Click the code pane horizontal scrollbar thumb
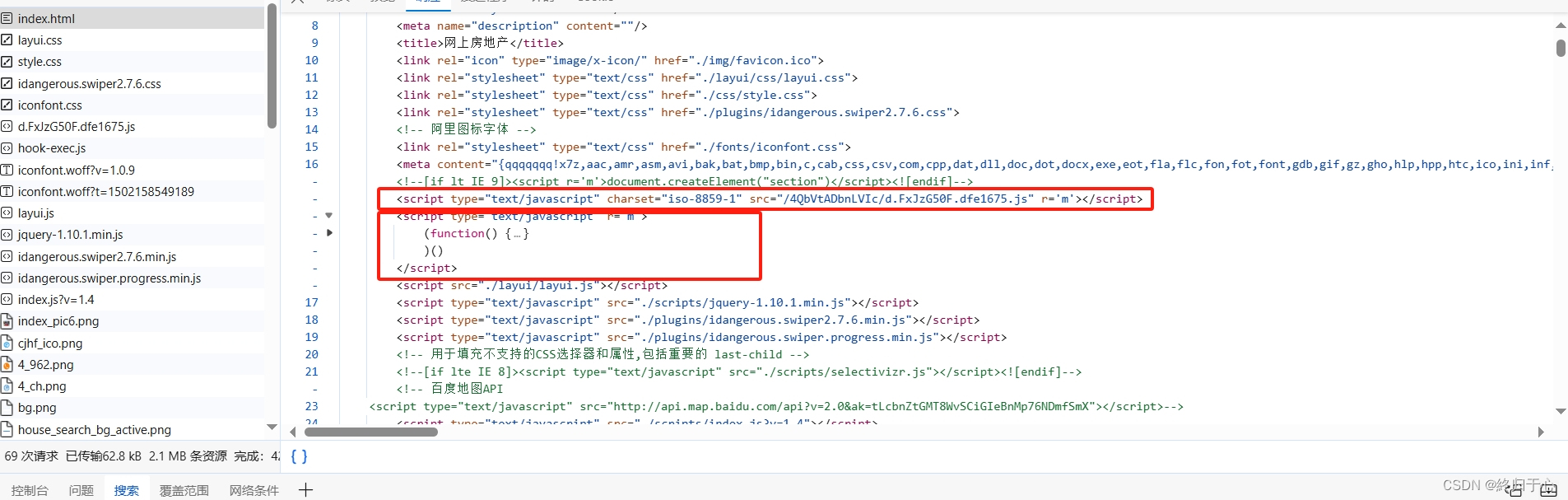 pos(370,432)
